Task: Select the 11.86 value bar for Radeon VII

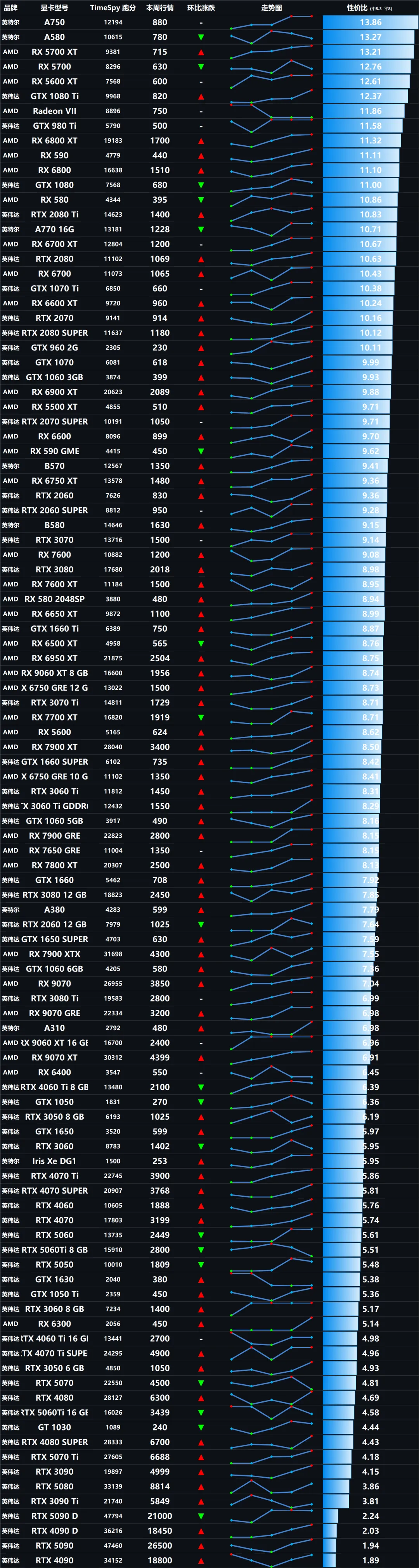Action: [364, 111]
